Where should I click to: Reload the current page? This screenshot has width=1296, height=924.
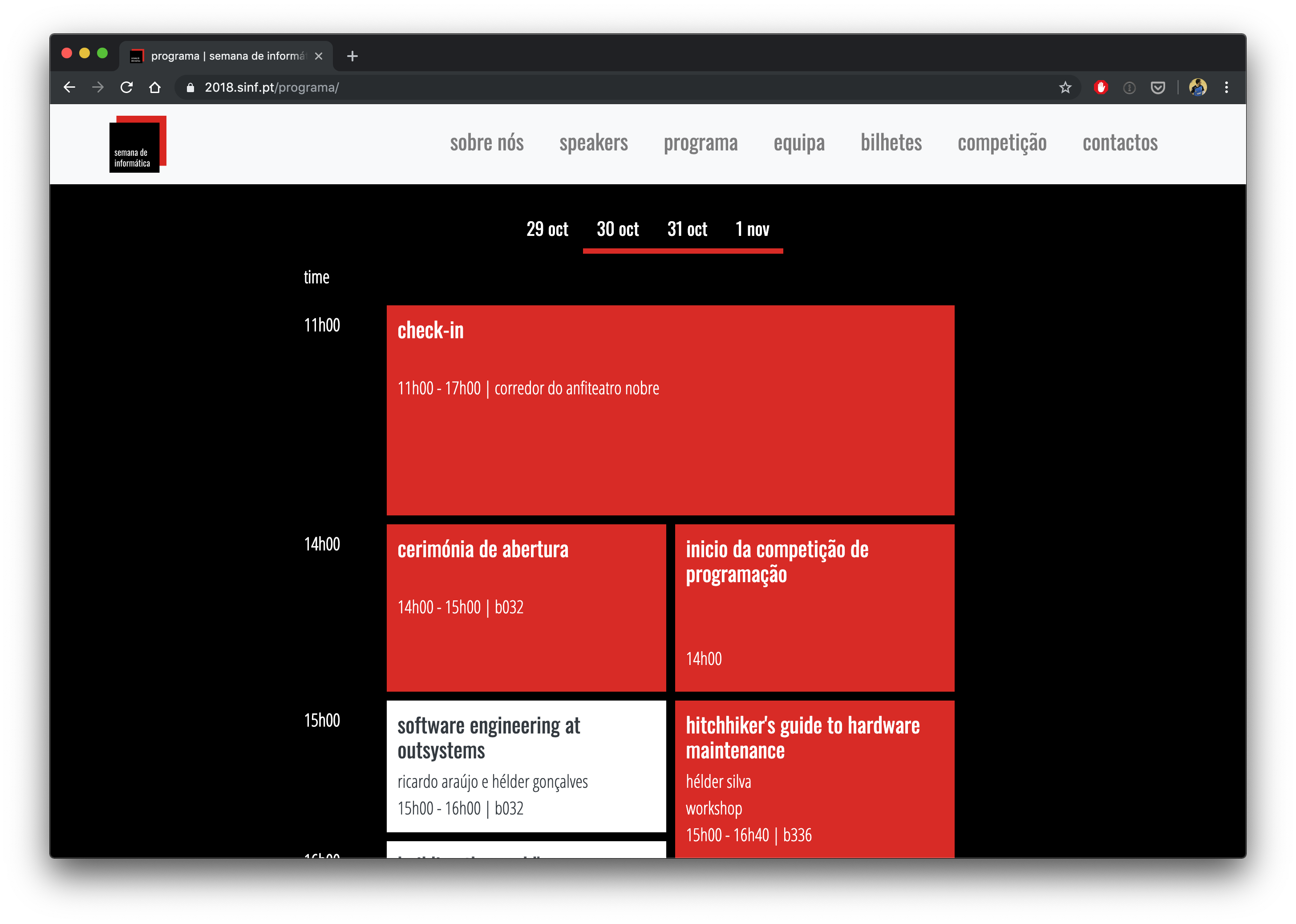pos(126,87)
